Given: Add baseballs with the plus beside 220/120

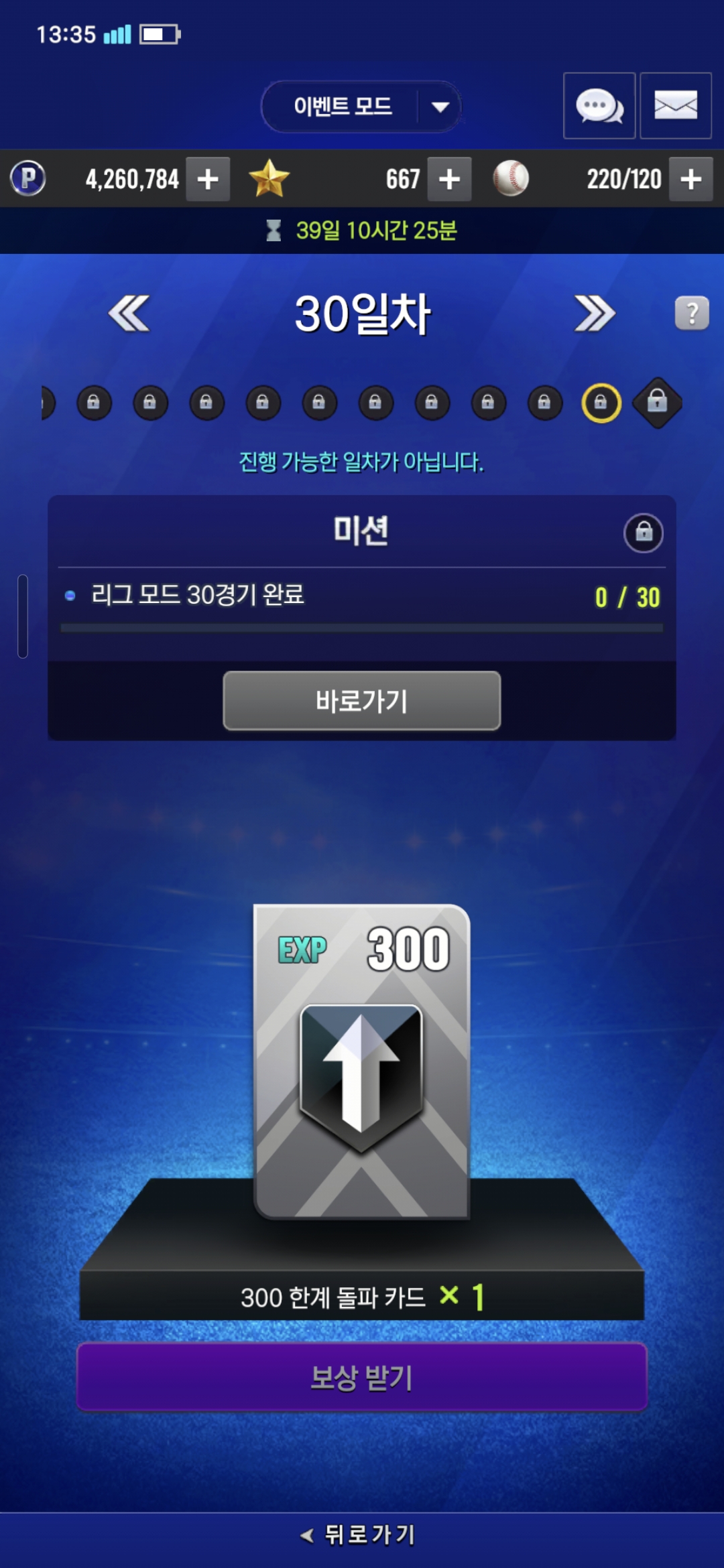Looking at the screenshot, I should pyautogui.click(x=691, y=179).
